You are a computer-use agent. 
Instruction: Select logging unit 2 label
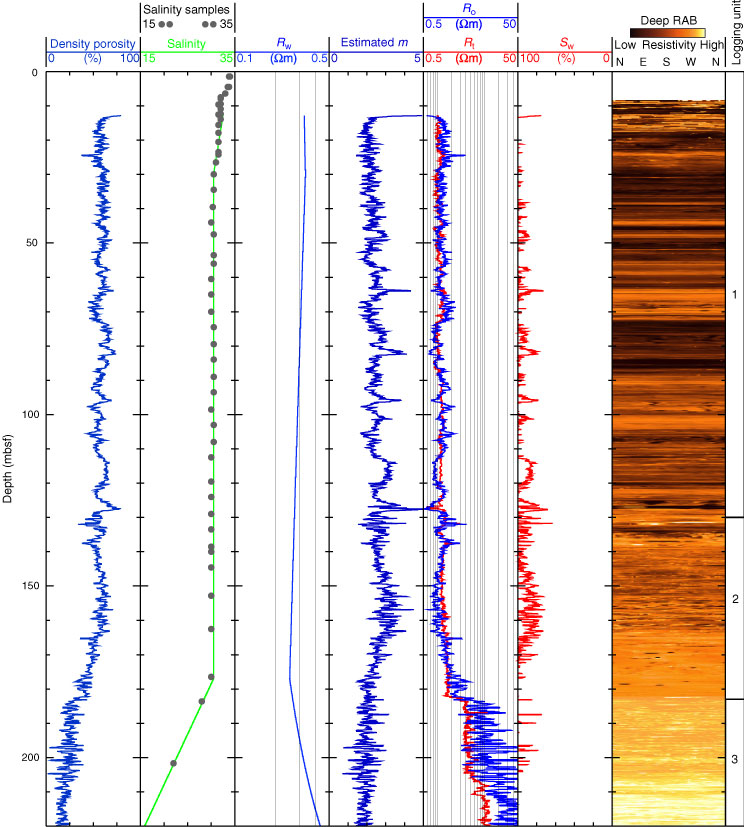pyautogui.click(x=735, y=599)
